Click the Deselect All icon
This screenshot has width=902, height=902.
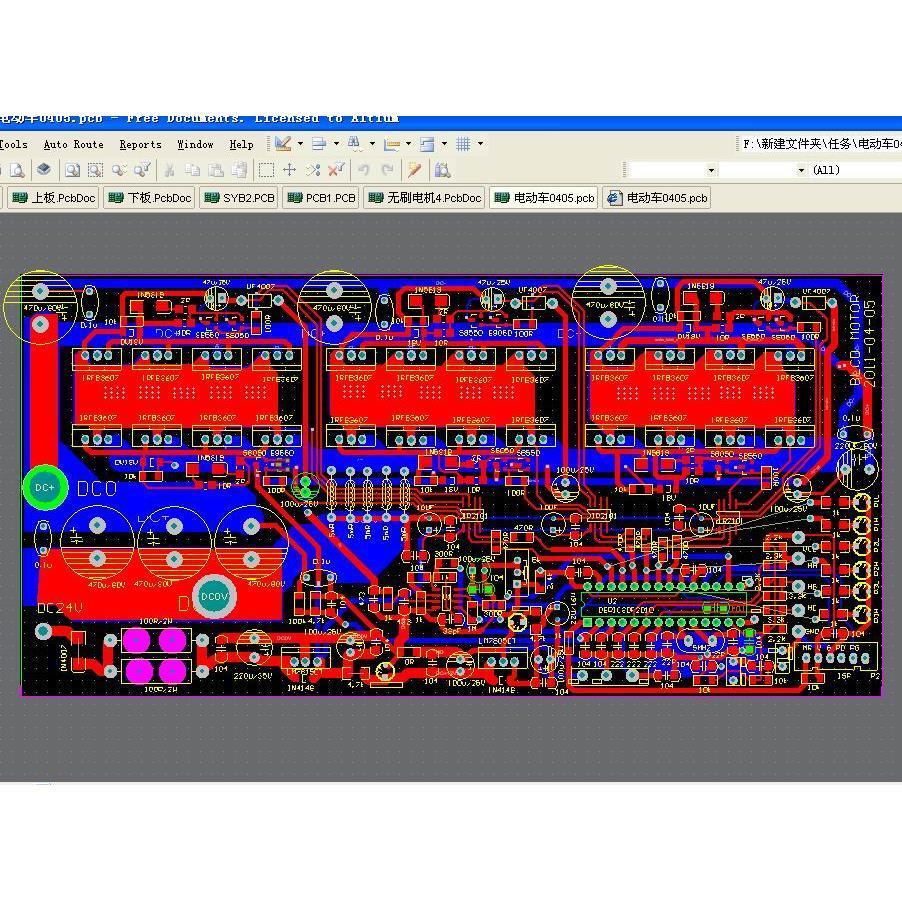(x=313, y=170)
